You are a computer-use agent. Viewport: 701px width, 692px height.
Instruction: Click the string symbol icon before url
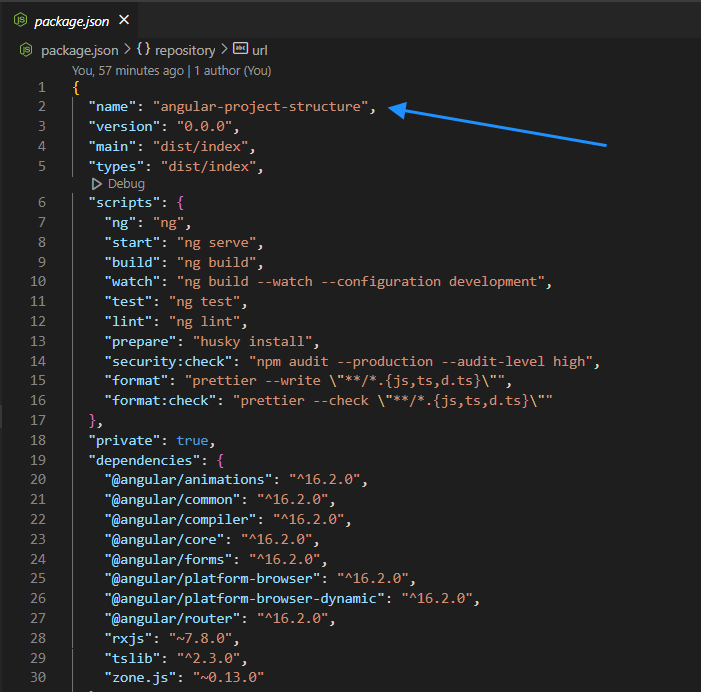click(x=241, y=49)
